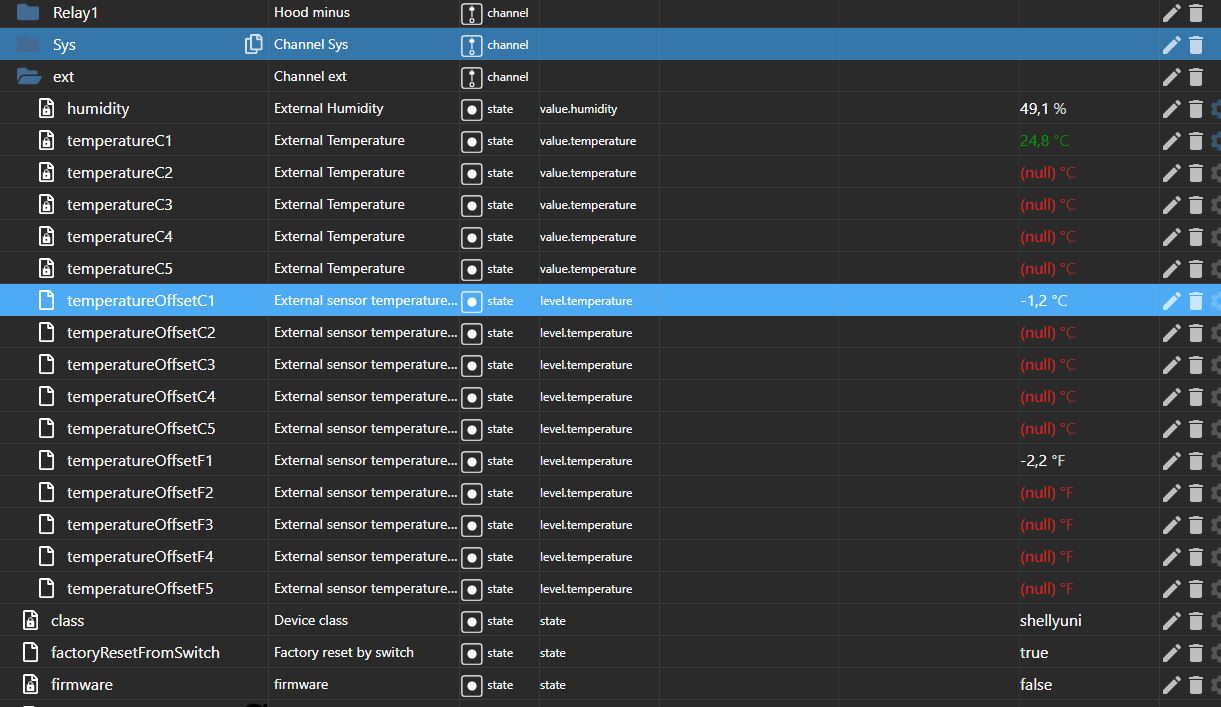Edit the humidity state
This screenshot has height=707, width=1221.
point(1172,109)
